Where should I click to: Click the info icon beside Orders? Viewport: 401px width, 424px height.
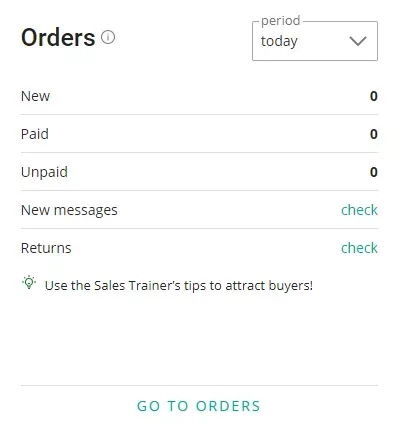coord(108,37)
